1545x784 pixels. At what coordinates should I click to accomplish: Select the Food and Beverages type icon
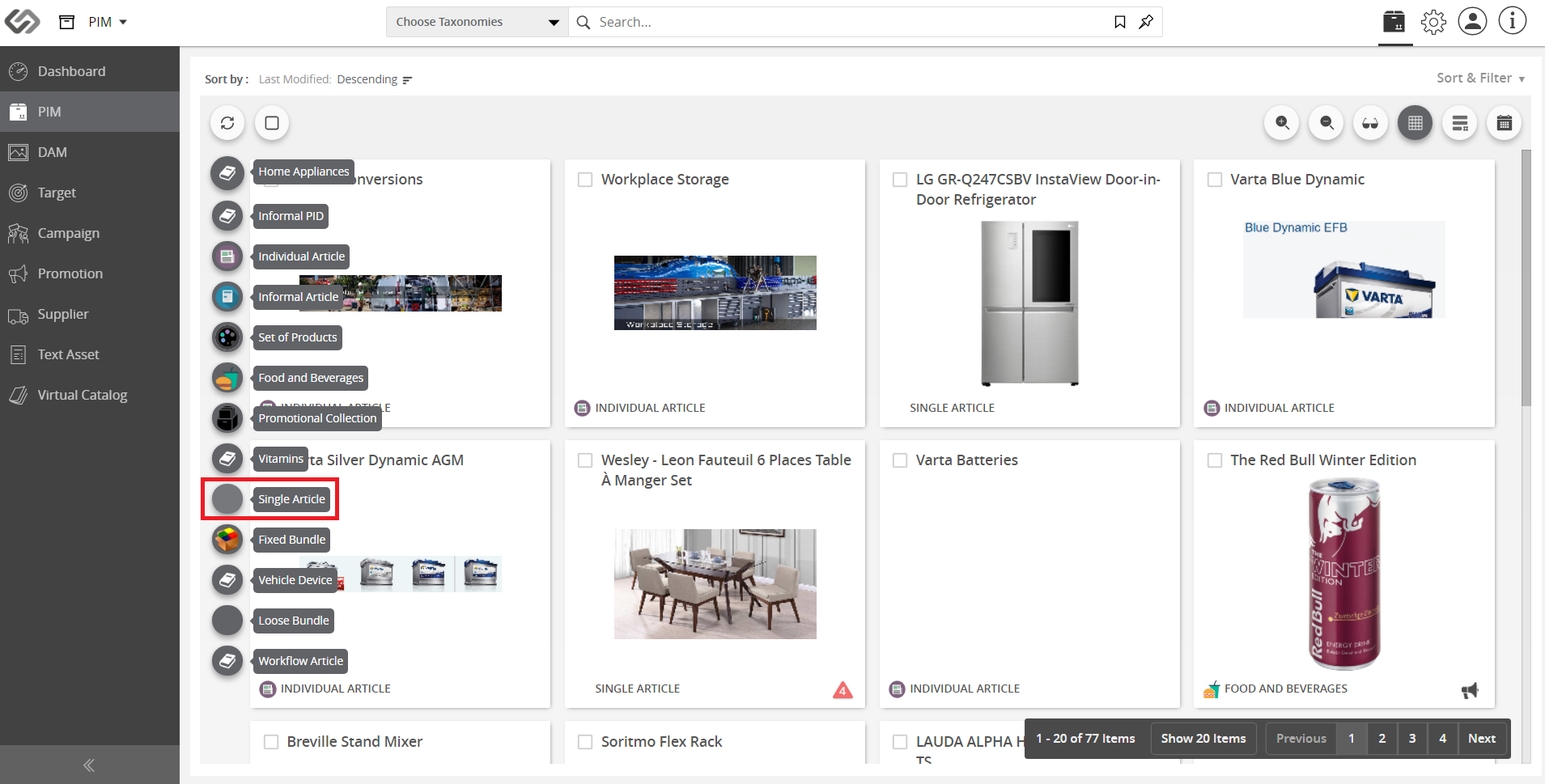point(227,378)
